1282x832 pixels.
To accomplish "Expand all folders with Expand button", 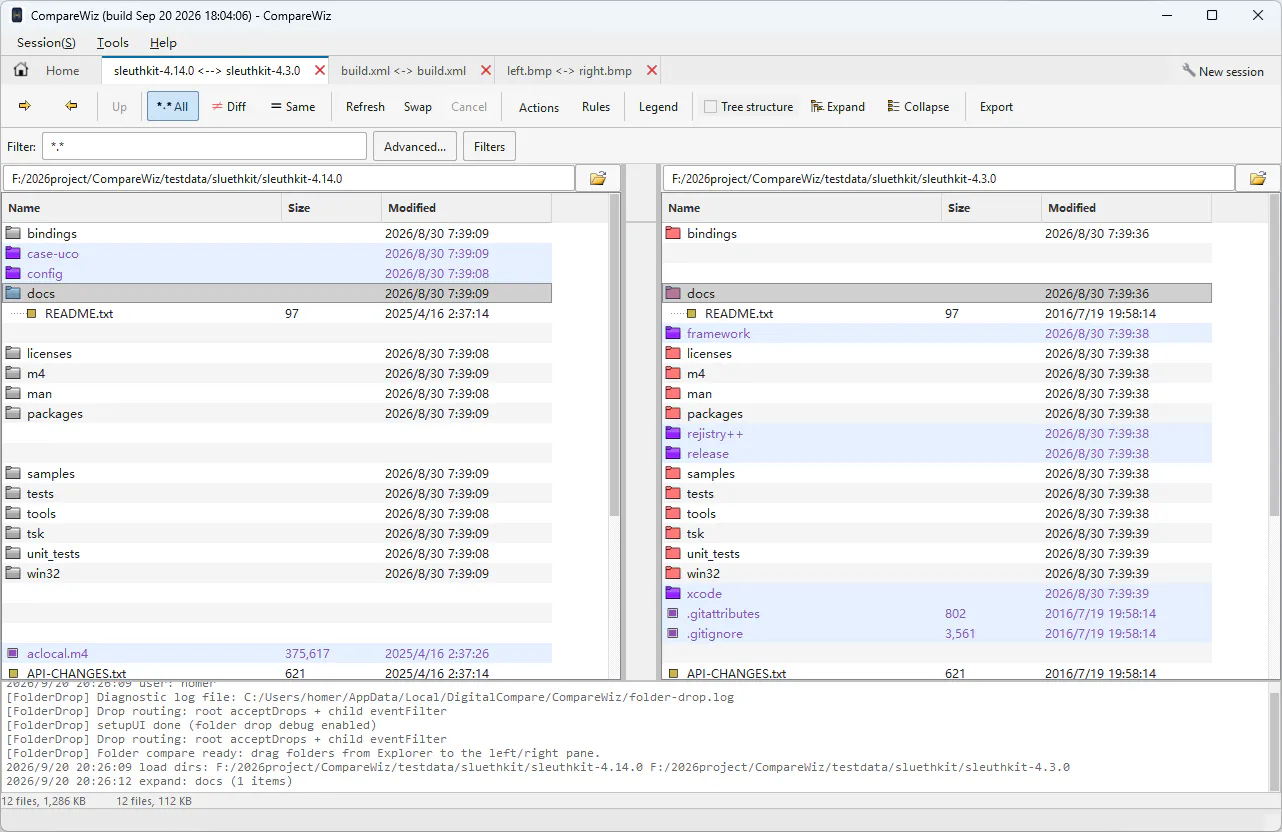I will tap(838, 106).
